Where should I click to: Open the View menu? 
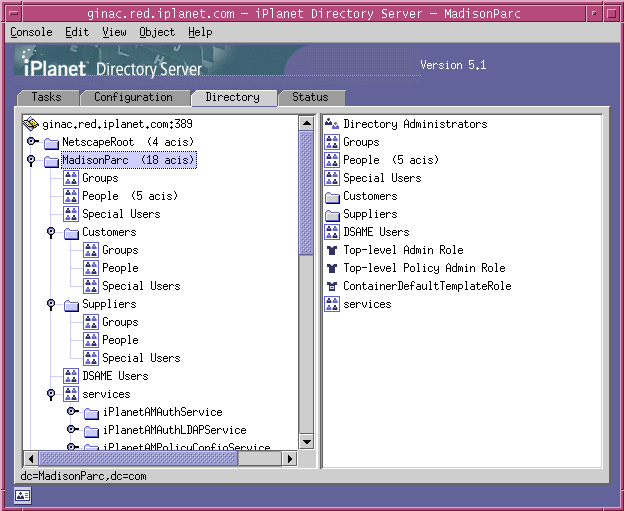(114, 32)
